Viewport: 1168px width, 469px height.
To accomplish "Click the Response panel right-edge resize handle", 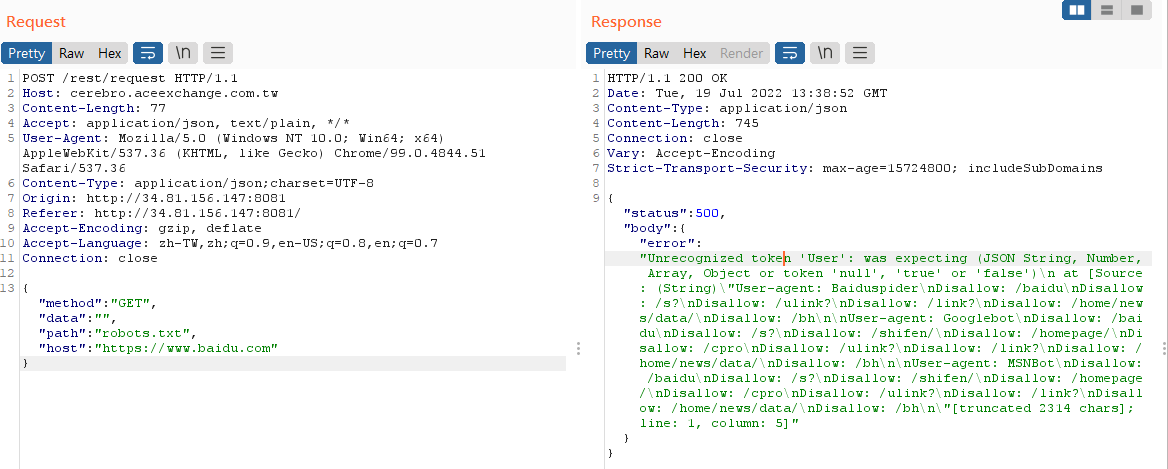I will point(1164,348).
